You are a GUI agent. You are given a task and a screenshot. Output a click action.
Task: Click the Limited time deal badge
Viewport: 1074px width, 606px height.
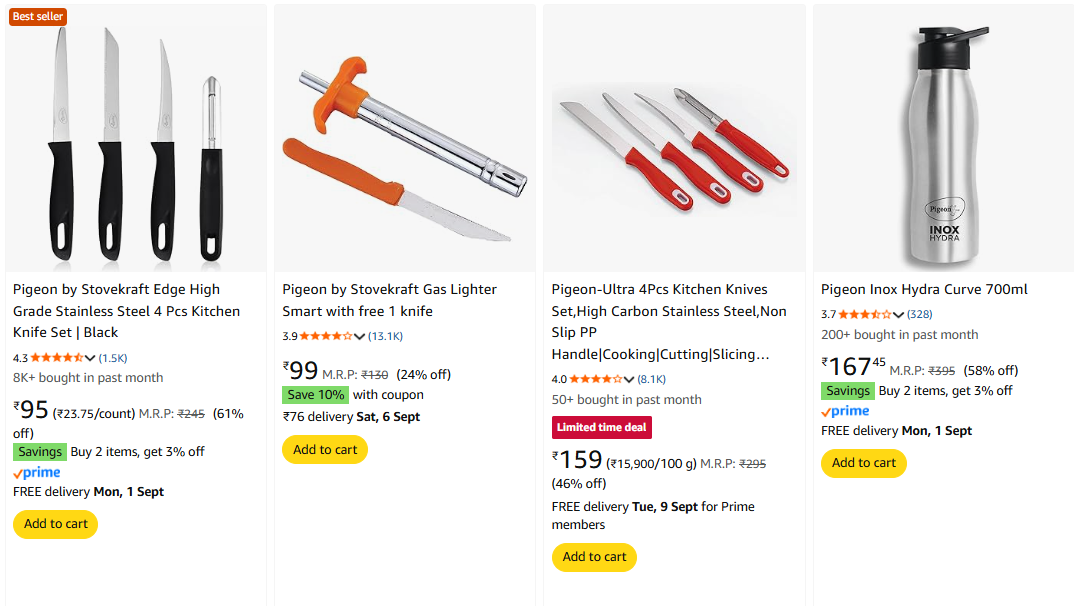pos(603,427)
